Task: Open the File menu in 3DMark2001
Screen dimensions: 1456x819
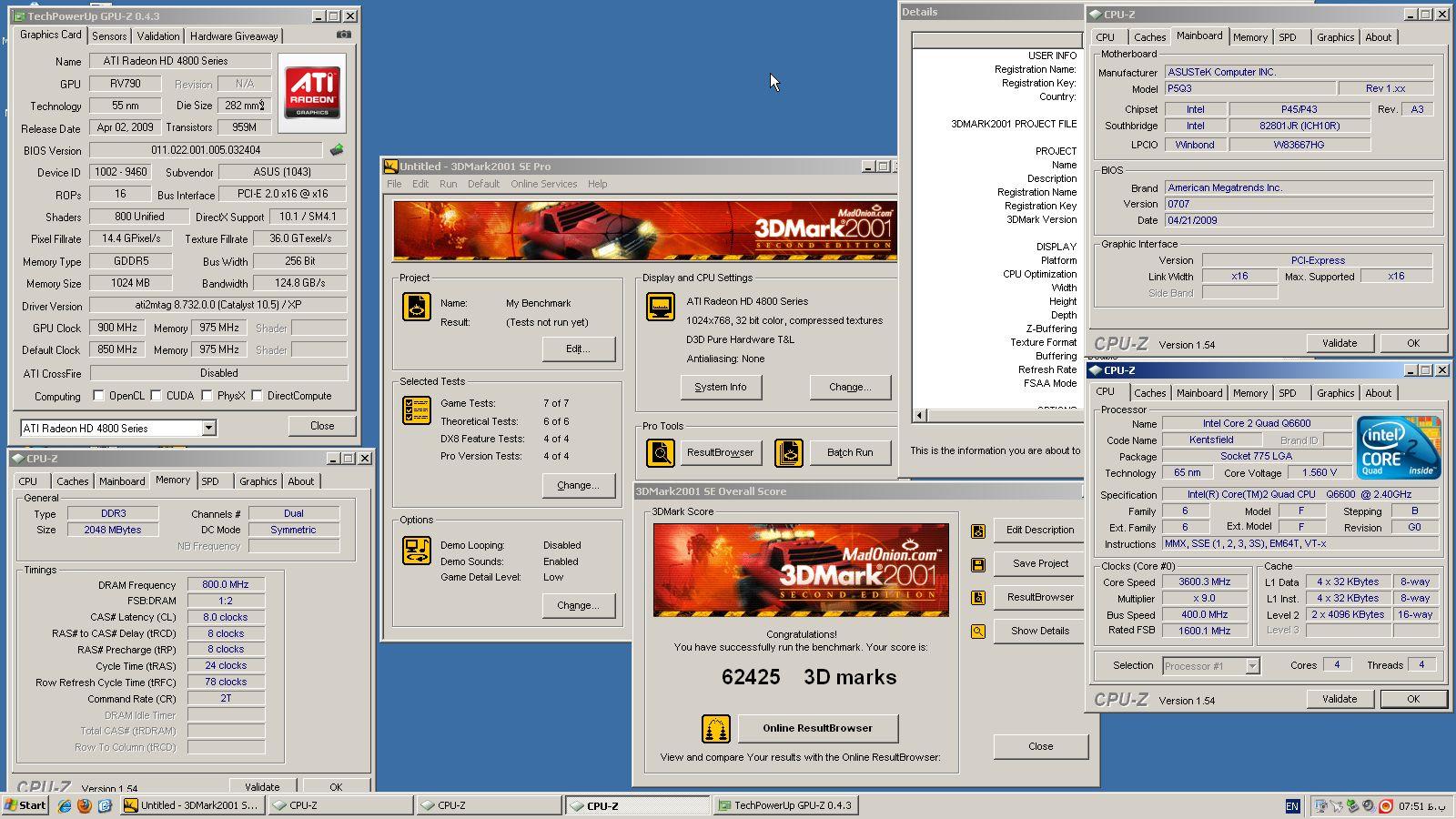Action: click(394, 184)
